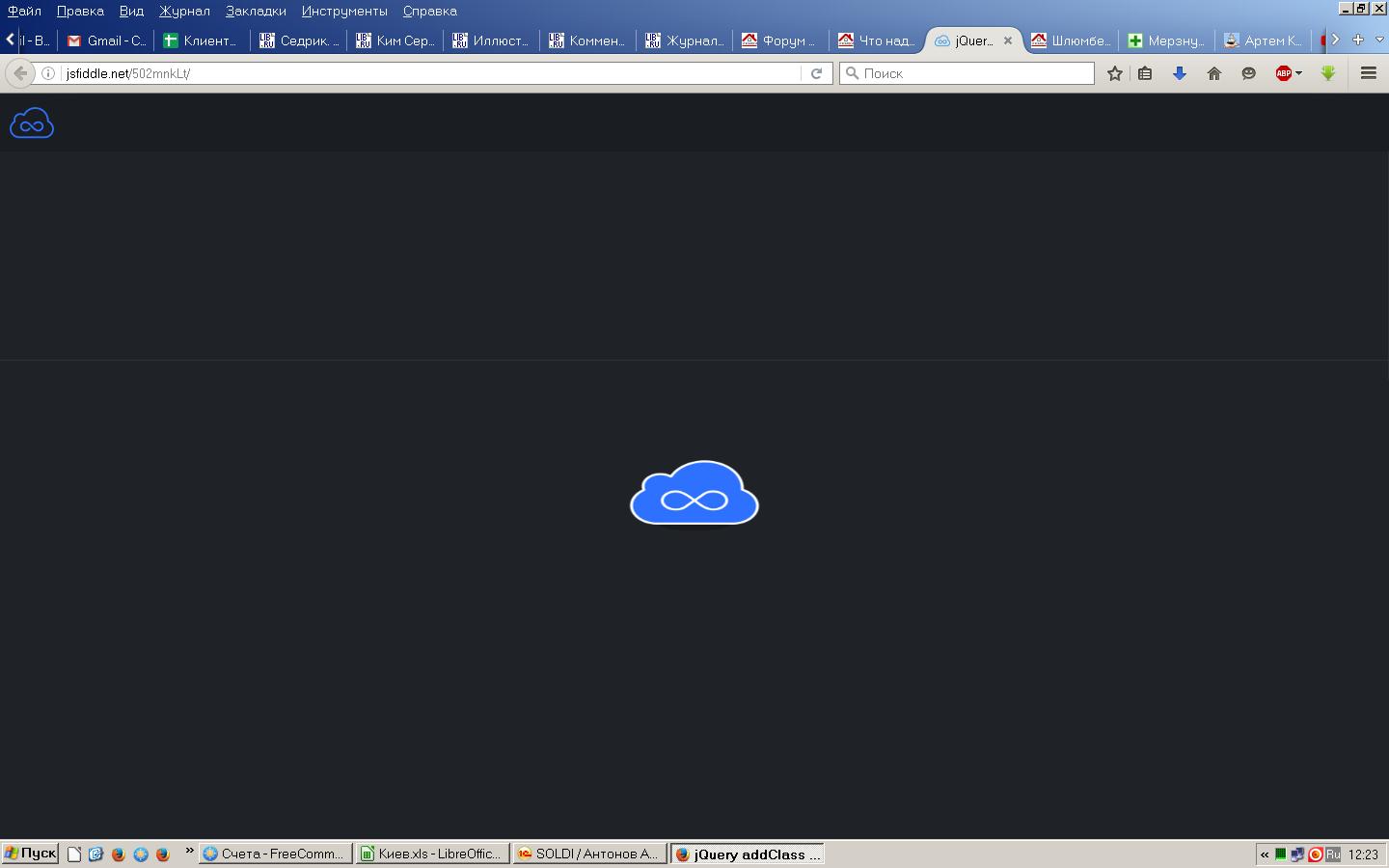Viewport: 1389px width, 868px height.
Task: Open the Закладки menu
Action: (256, 11)
